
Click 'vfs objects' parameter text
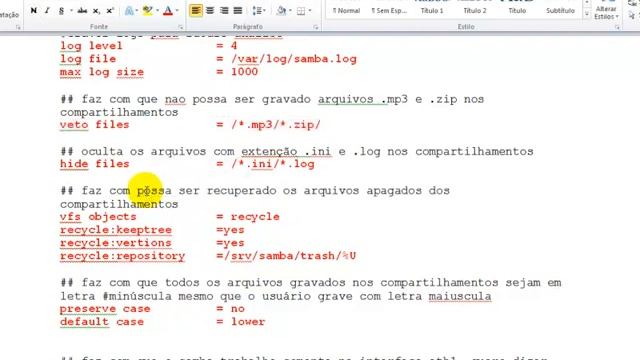98,217
